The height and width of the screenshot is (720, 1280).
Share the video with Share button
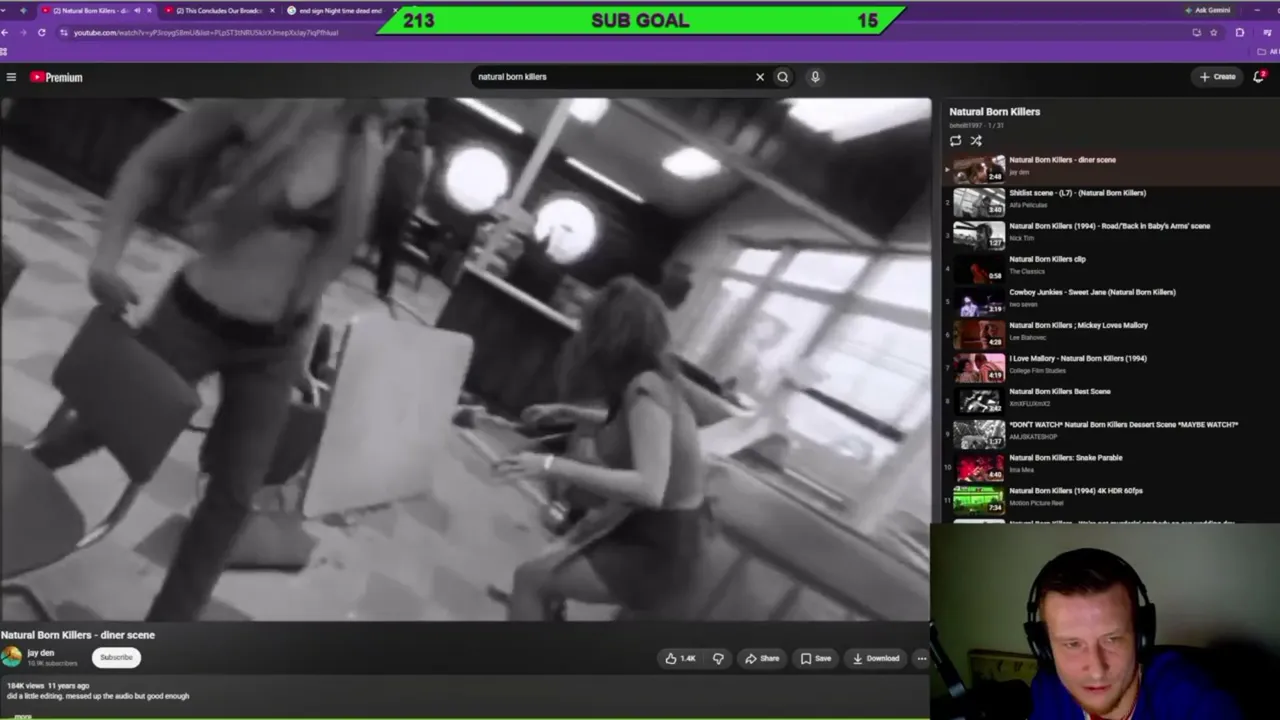[x=762, y=658]
